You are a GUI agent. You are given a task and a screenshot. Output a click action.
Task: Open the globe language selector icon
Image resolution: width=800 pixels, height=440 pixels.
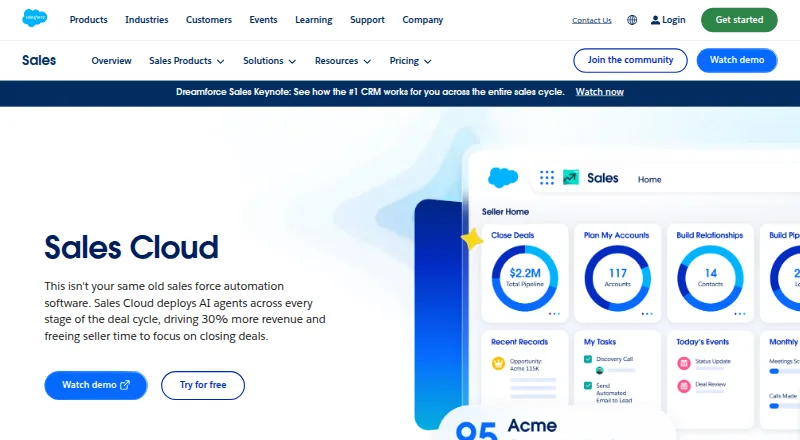pos(632,20)
